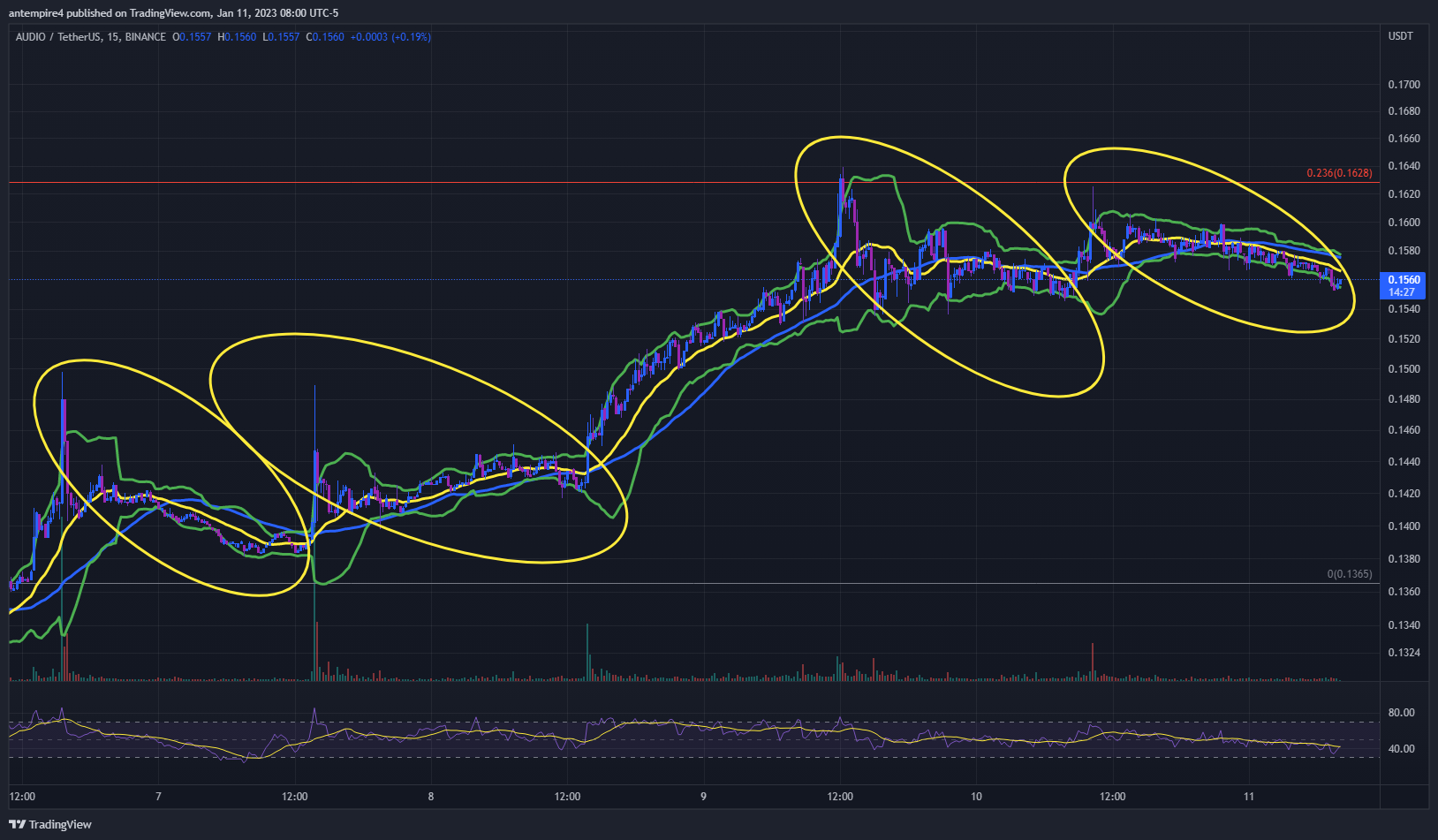
Task: Select the 0.236(0.1628) Fibonacci level label
Action: coord(1339,173)
